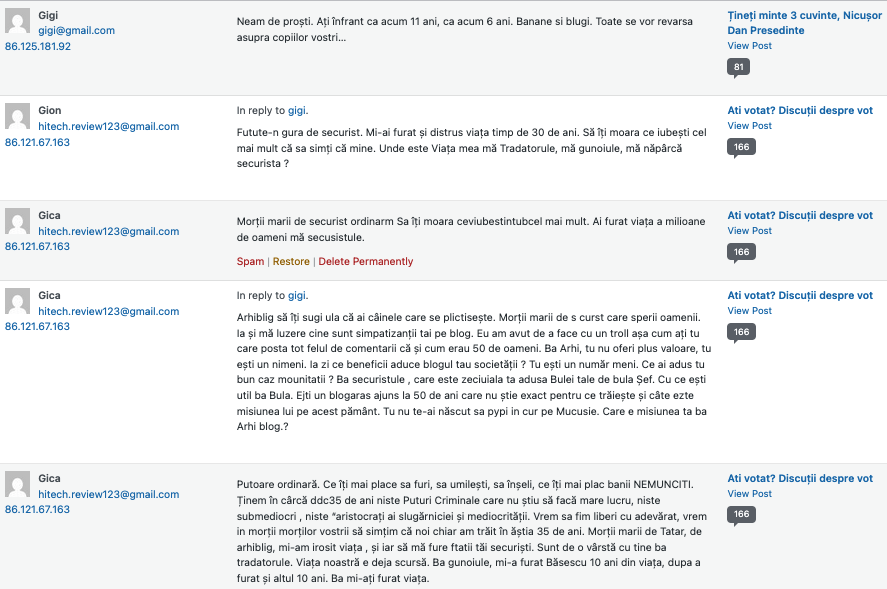Open 'Ati votat? Discuții despre vot' in Gion's row
The image size is (887, 589).
tap(800, 110)
